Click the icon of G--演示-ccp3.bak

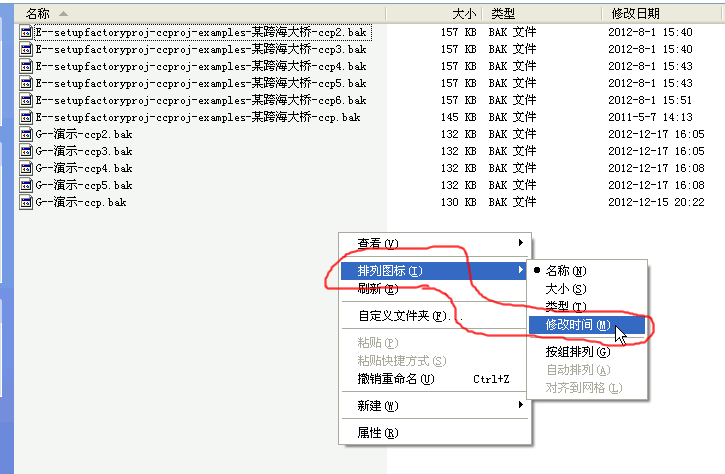tap(26, 151)
